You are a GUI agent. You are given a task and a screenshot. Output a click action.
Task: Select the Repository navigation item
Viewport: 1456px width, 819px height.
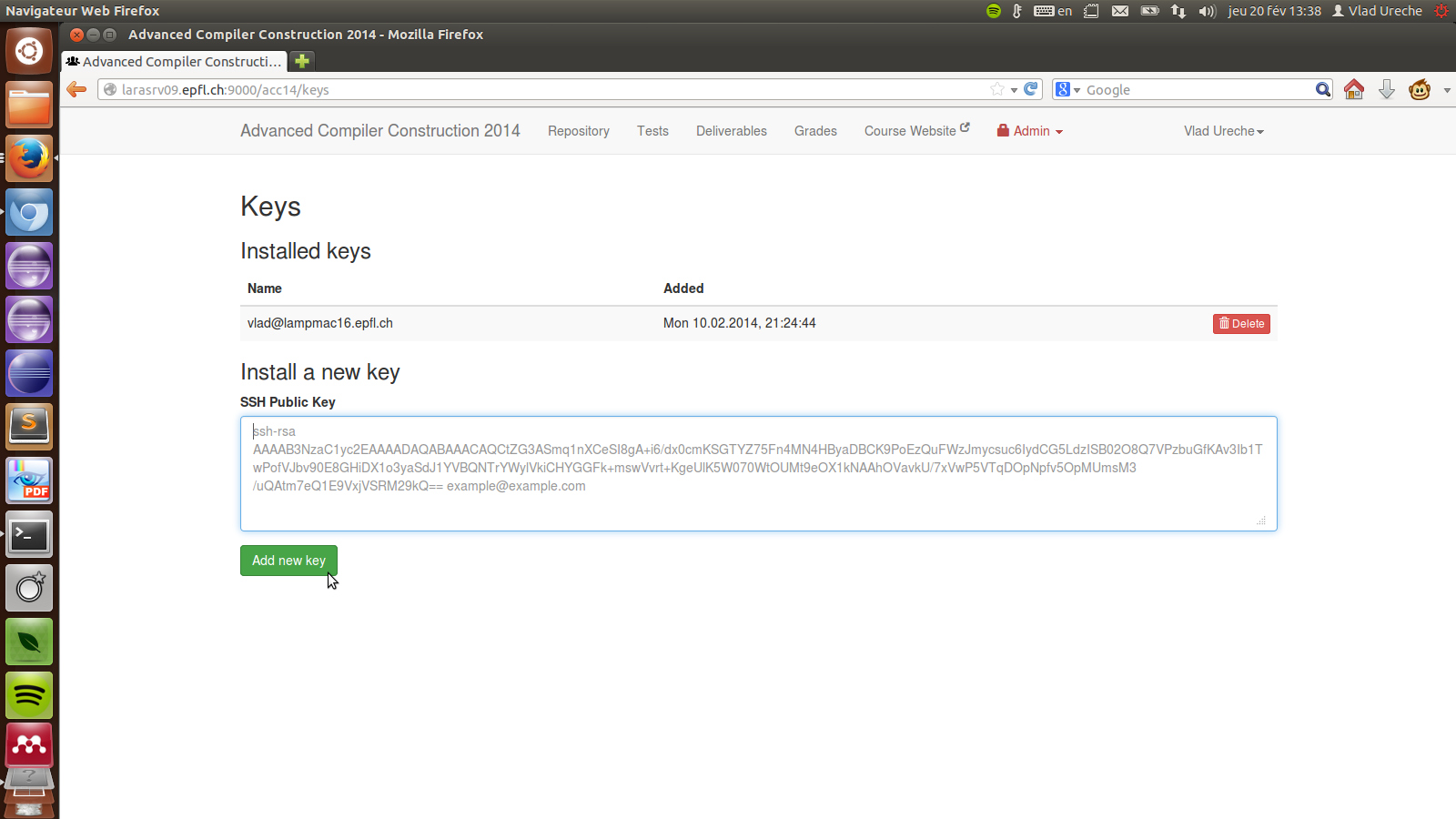point(578,131)
